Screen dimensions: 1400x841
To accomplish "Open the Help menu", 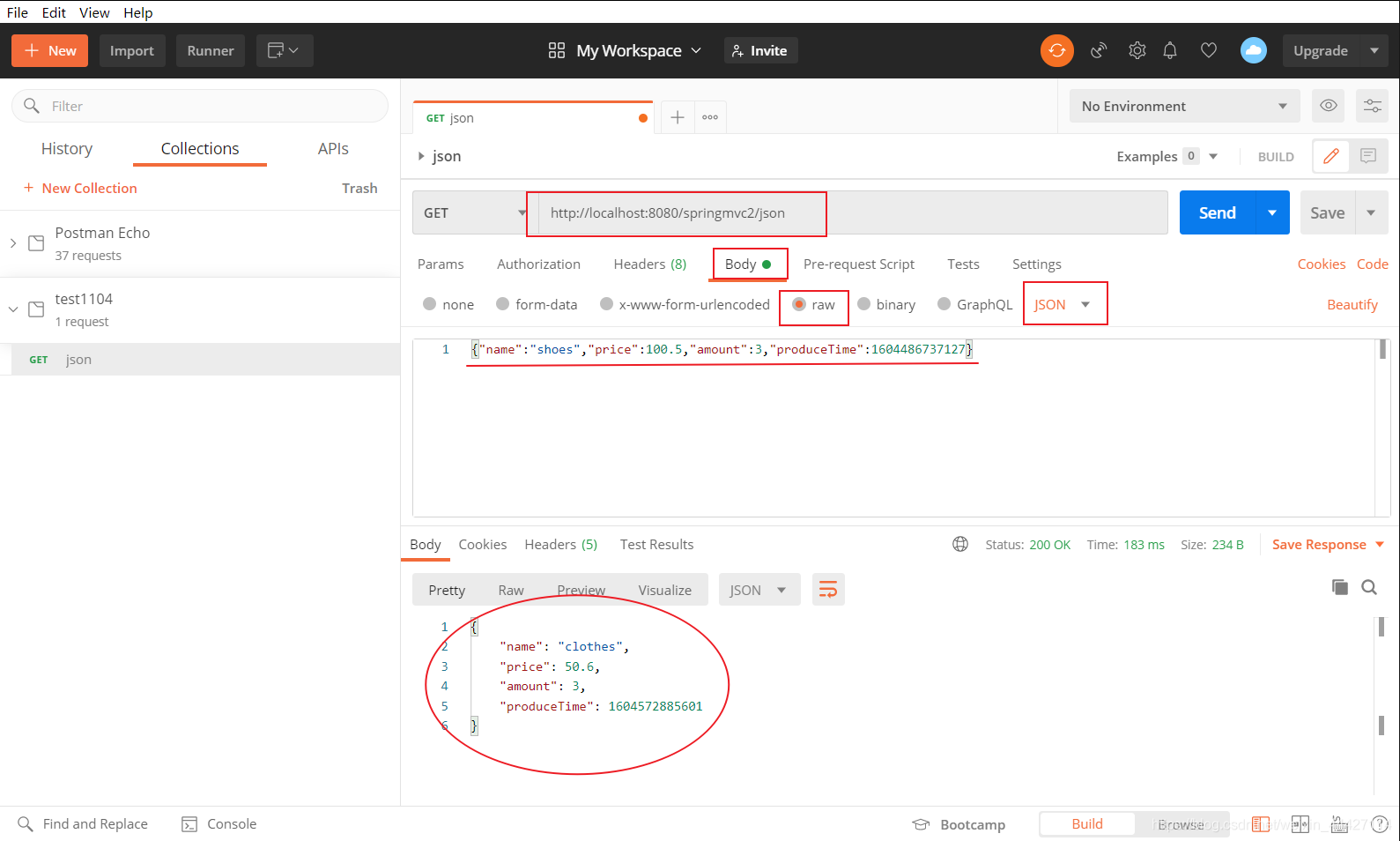I will coord(137,12).
